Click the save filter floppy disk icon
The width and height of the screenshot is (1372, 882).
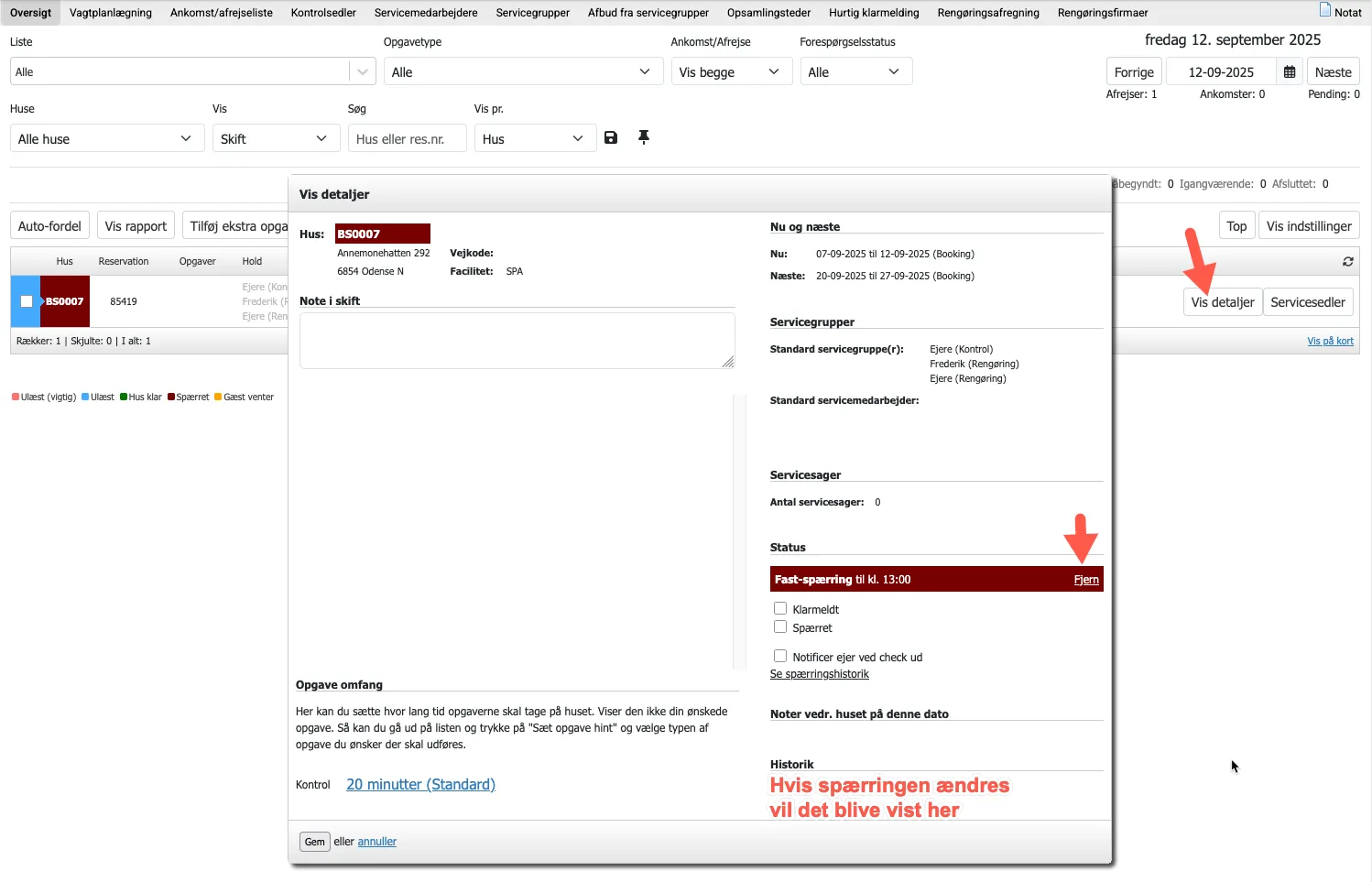(611, 137)
